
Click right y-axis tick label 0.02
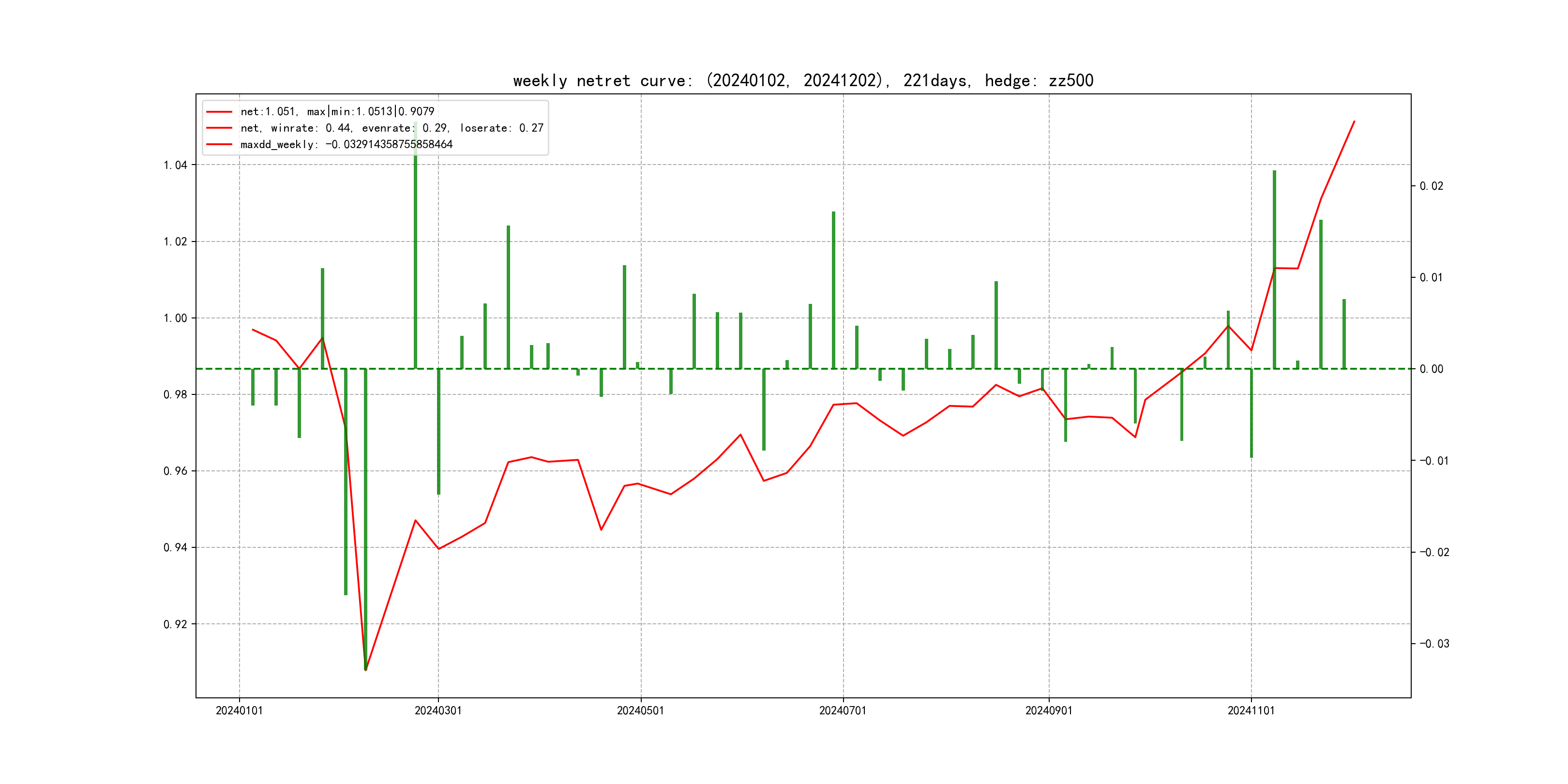1431,186
